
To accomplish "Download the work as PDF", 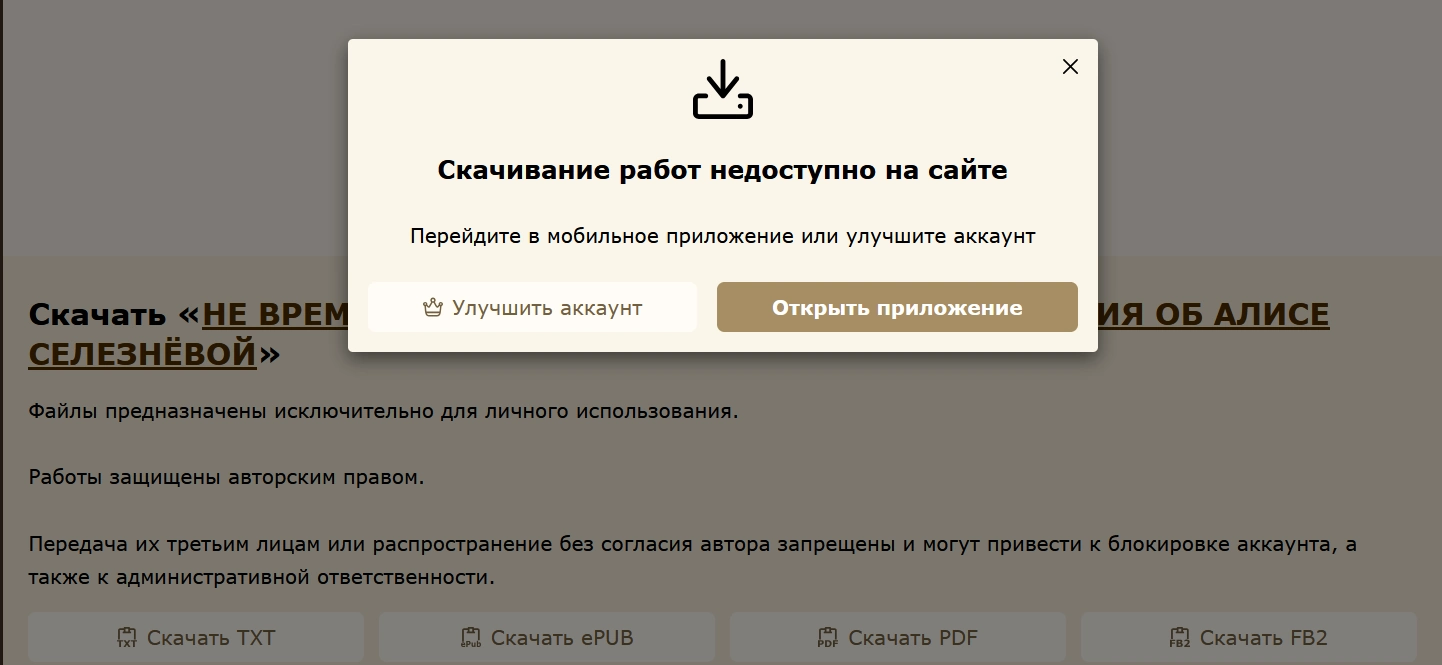I will coord(898,637).
